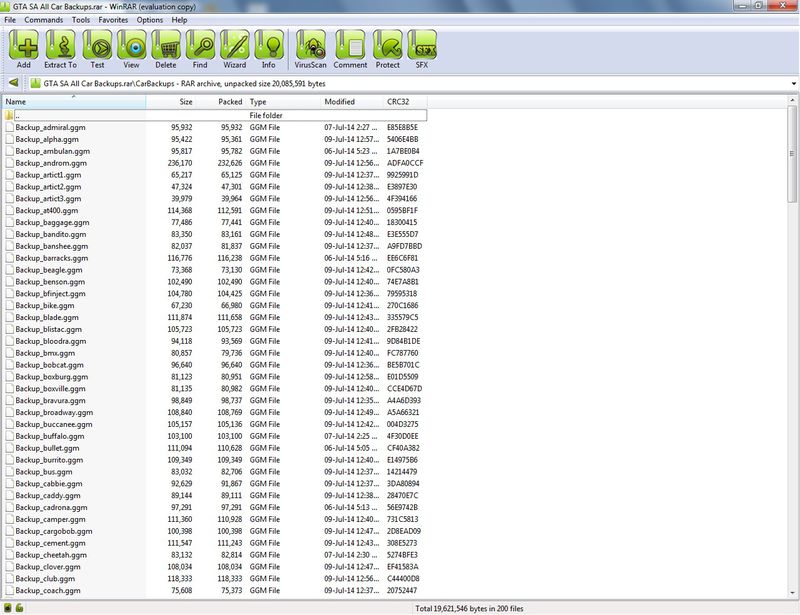Select the parent folder '..' icon
The image size is (800, 615).
click(x=9, y=115)
